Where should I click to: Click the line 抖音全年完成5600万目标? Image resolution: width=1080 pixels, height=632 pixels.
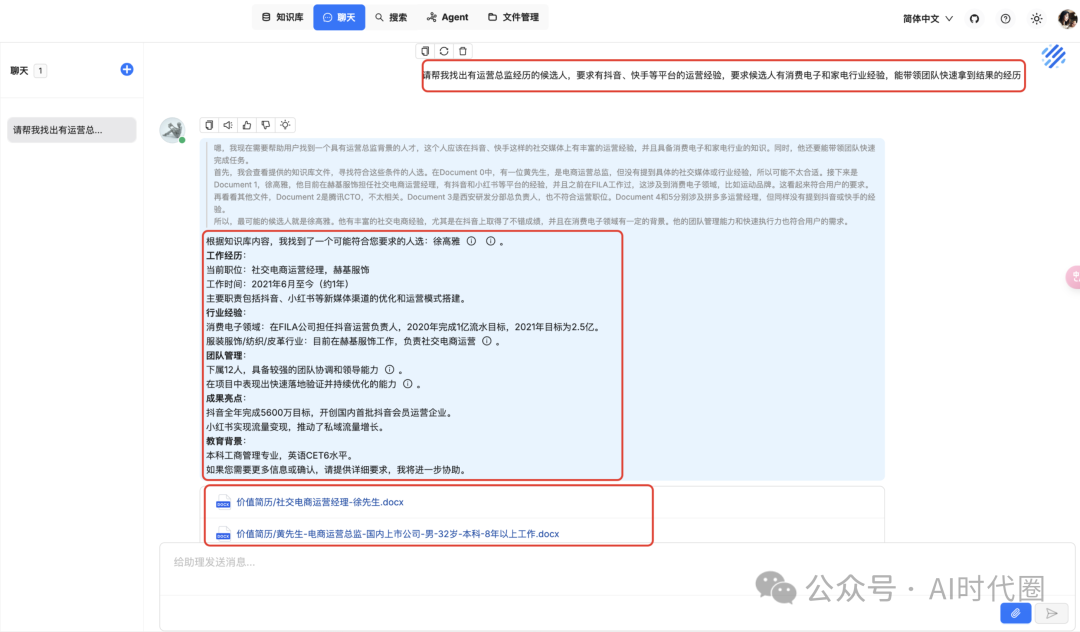coord(330,412)
